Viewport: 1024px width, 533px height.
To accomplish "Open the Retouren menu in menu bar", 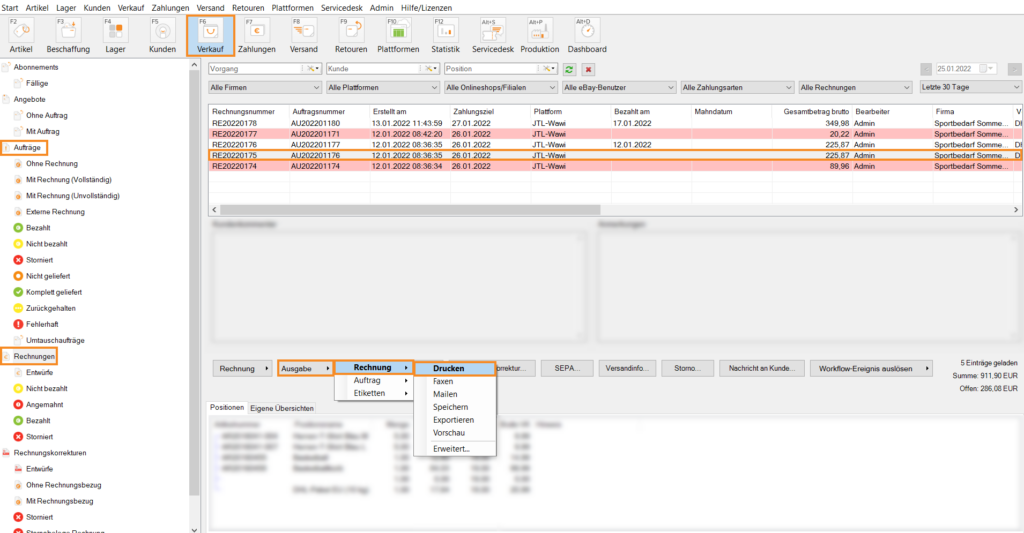I will [248, 7].
